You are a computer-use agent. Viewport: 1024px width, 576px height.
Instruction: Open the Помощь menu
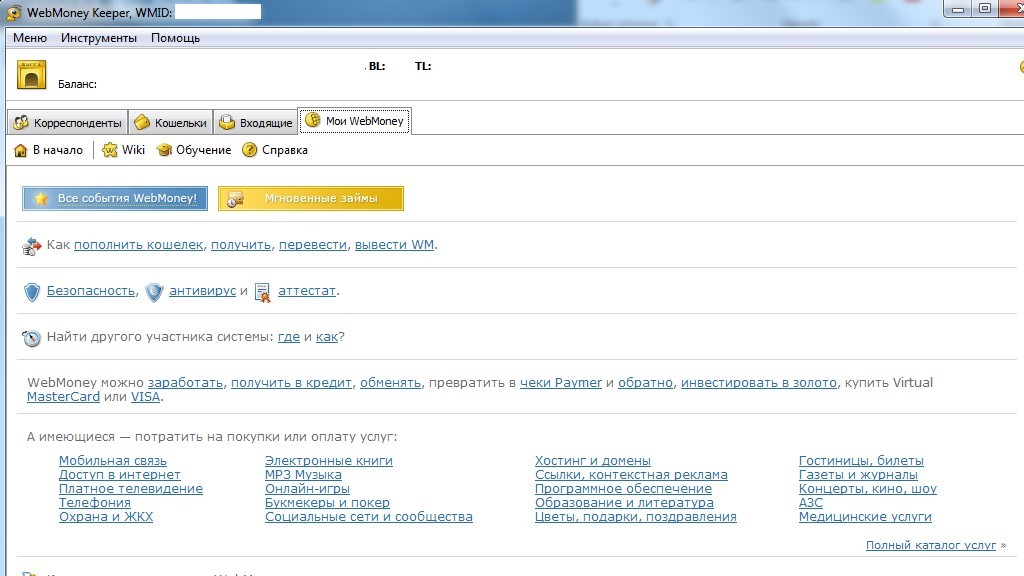[176, 38]
